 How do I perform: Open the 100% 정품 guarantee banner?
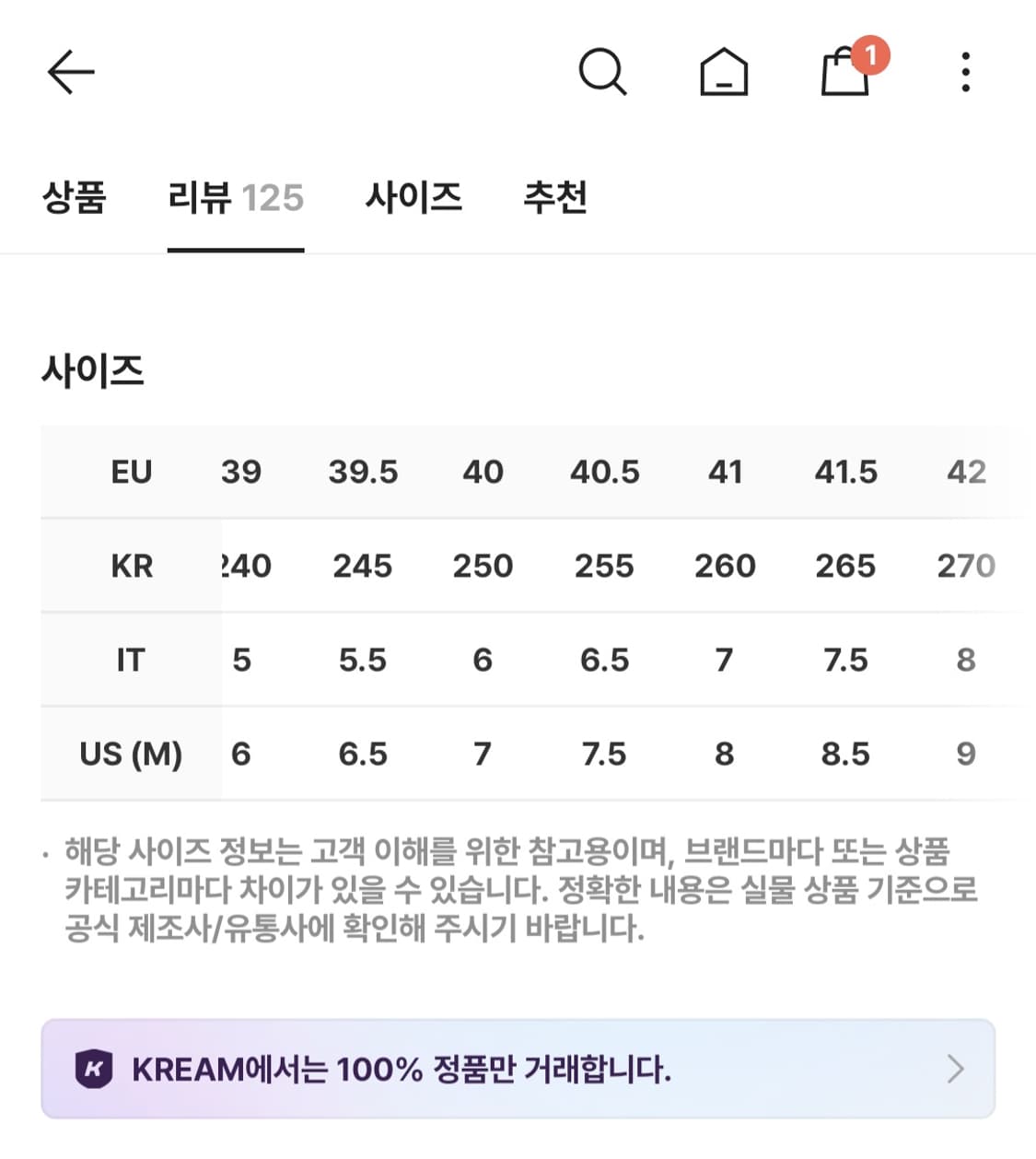point(516,1070)
